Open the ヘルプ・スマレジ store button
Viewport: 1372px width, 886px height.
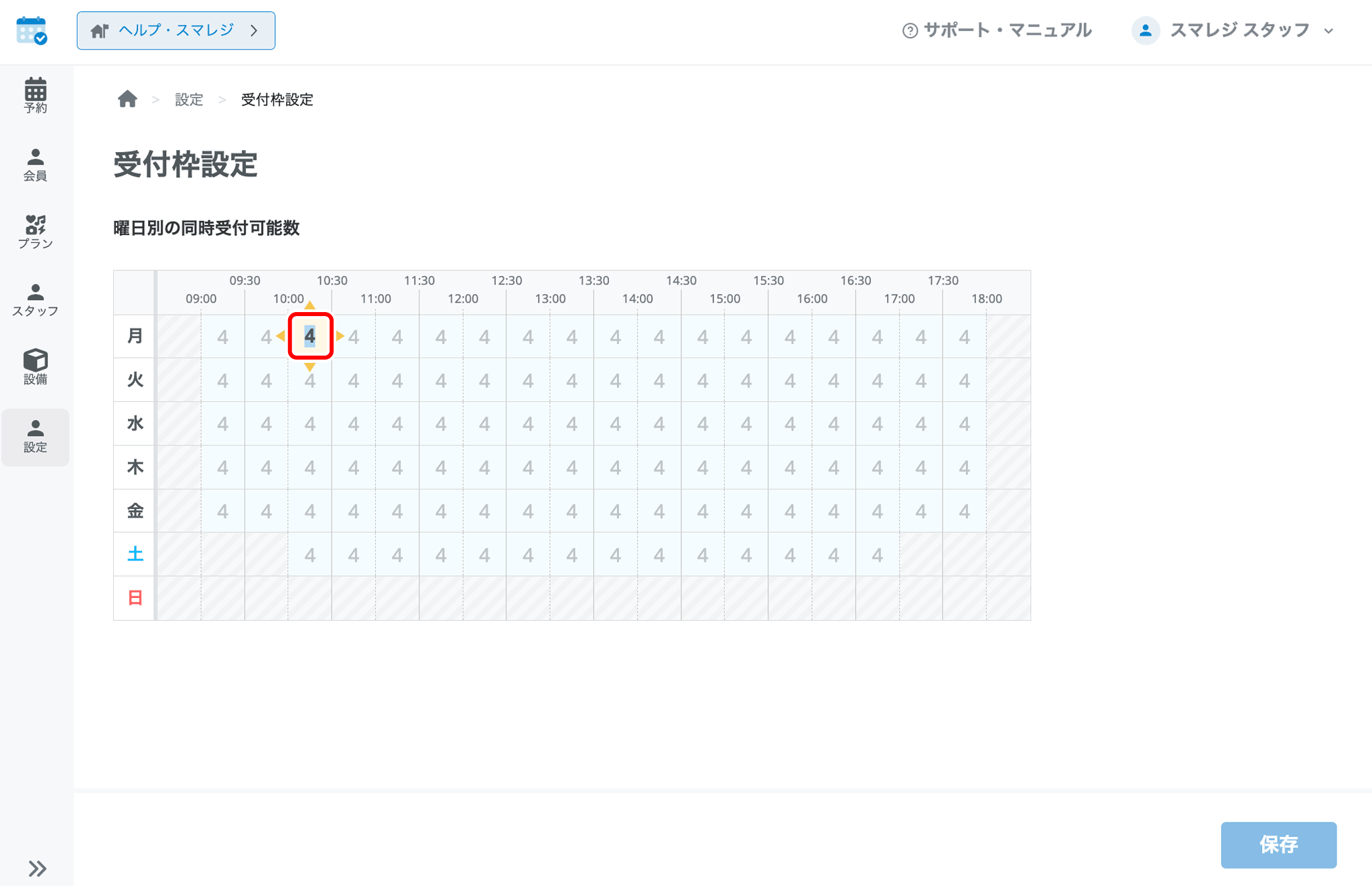pyautogui.click(x=176, y=31)
